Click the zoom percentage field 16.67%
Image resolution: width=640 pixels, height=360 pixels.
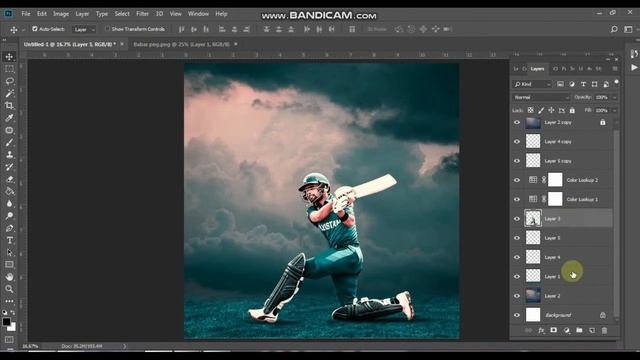(30, 346)
